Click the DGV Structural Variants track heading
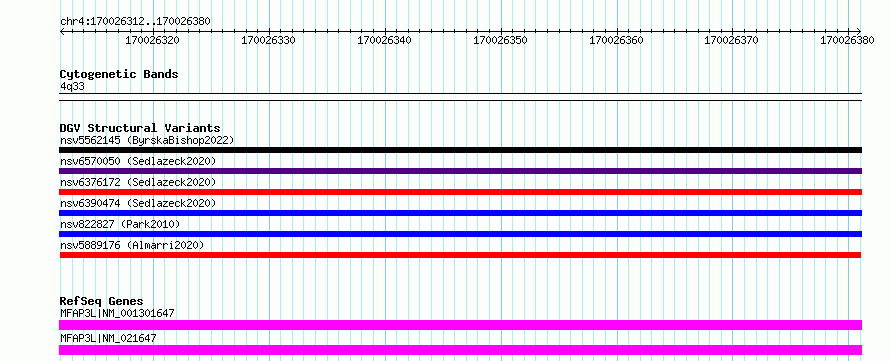The image size is (890, 361). 140,128
